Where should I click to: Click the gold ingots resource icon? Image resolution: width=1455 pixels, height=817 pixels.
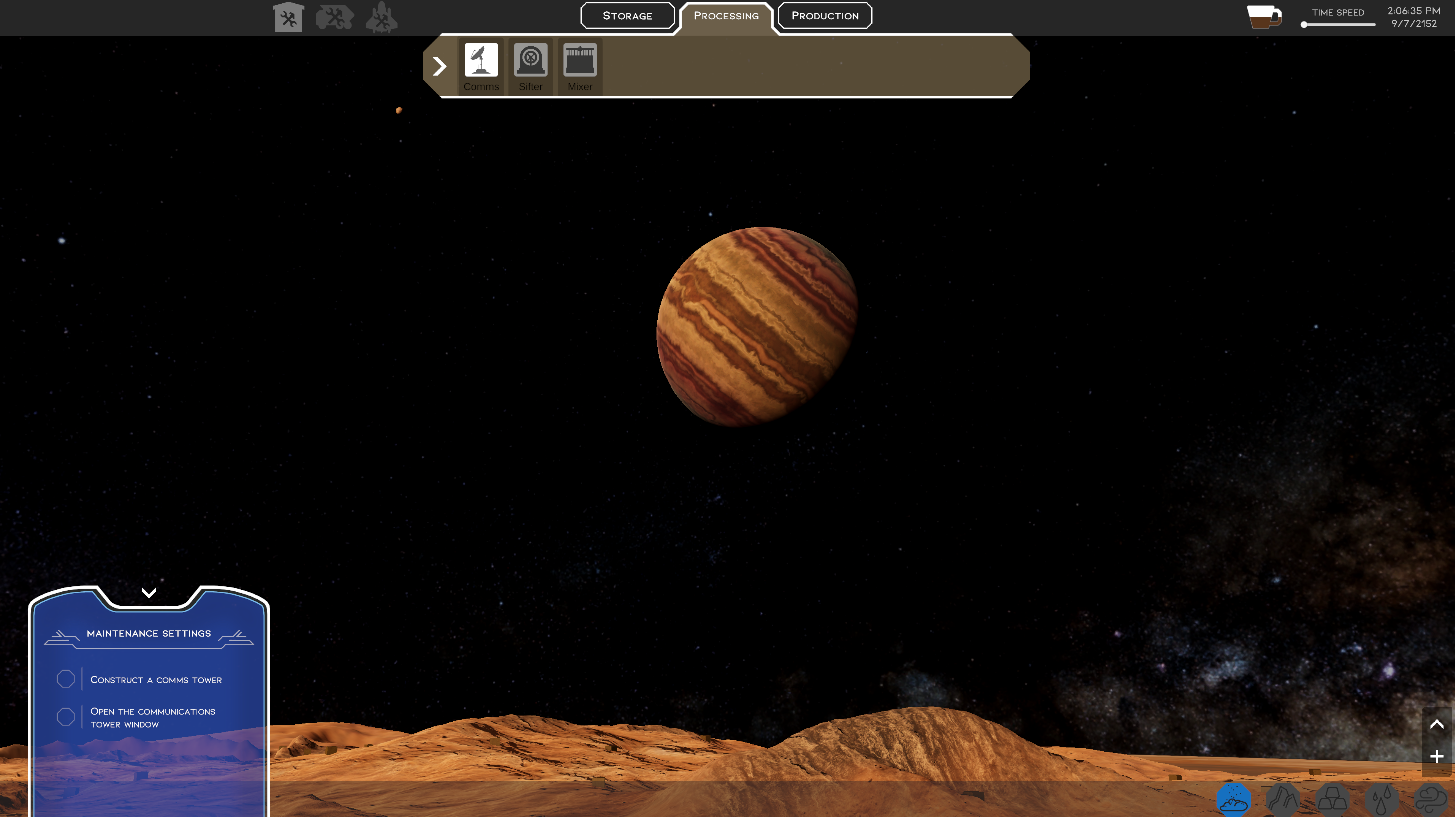(x=1332, y=800)
